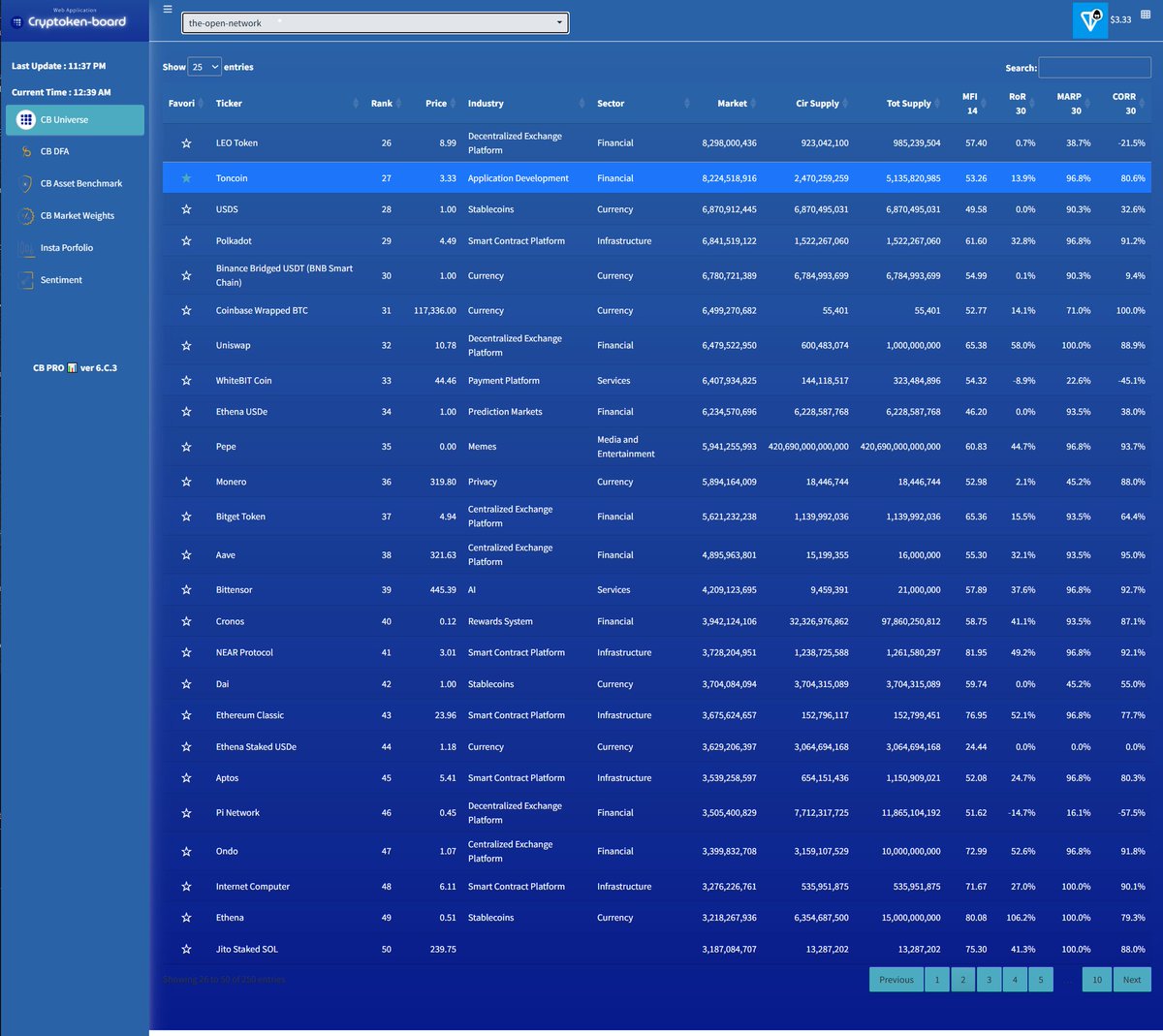Screen dimensions: 1163x1036
Task: Star the WhiteBIT Coin row
Action: [x=186, y=381]
